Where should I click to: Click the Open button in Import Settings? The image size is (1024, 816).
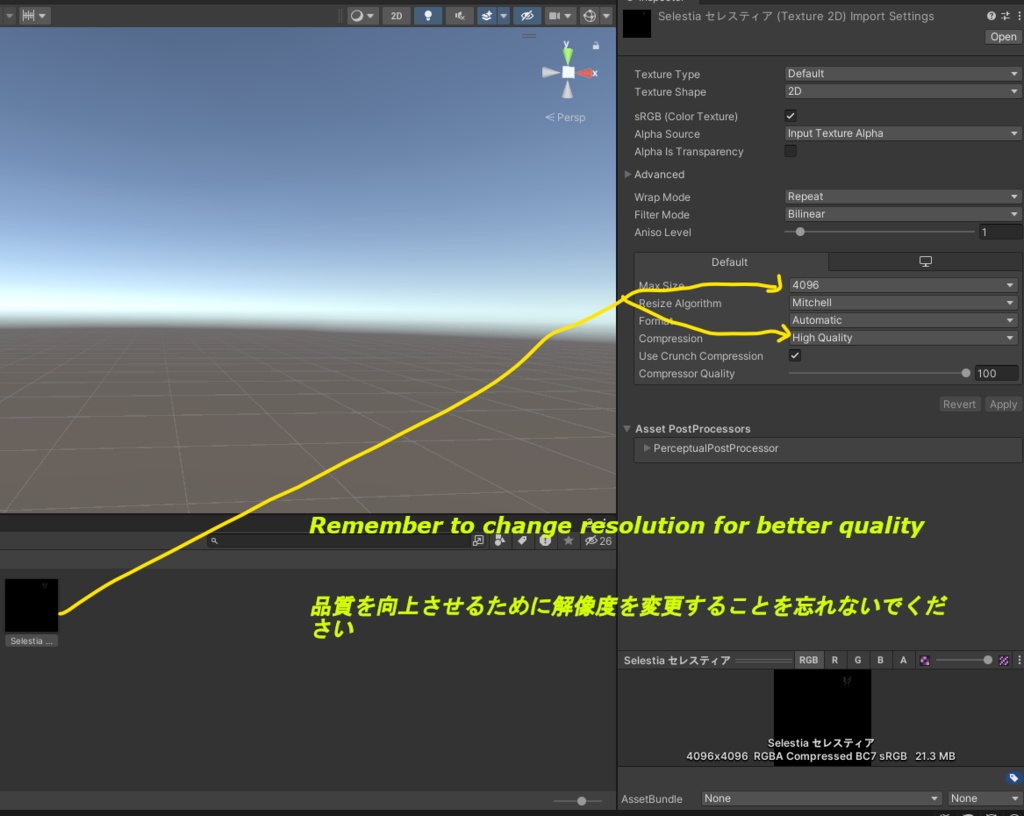[x=1003, y=37]
